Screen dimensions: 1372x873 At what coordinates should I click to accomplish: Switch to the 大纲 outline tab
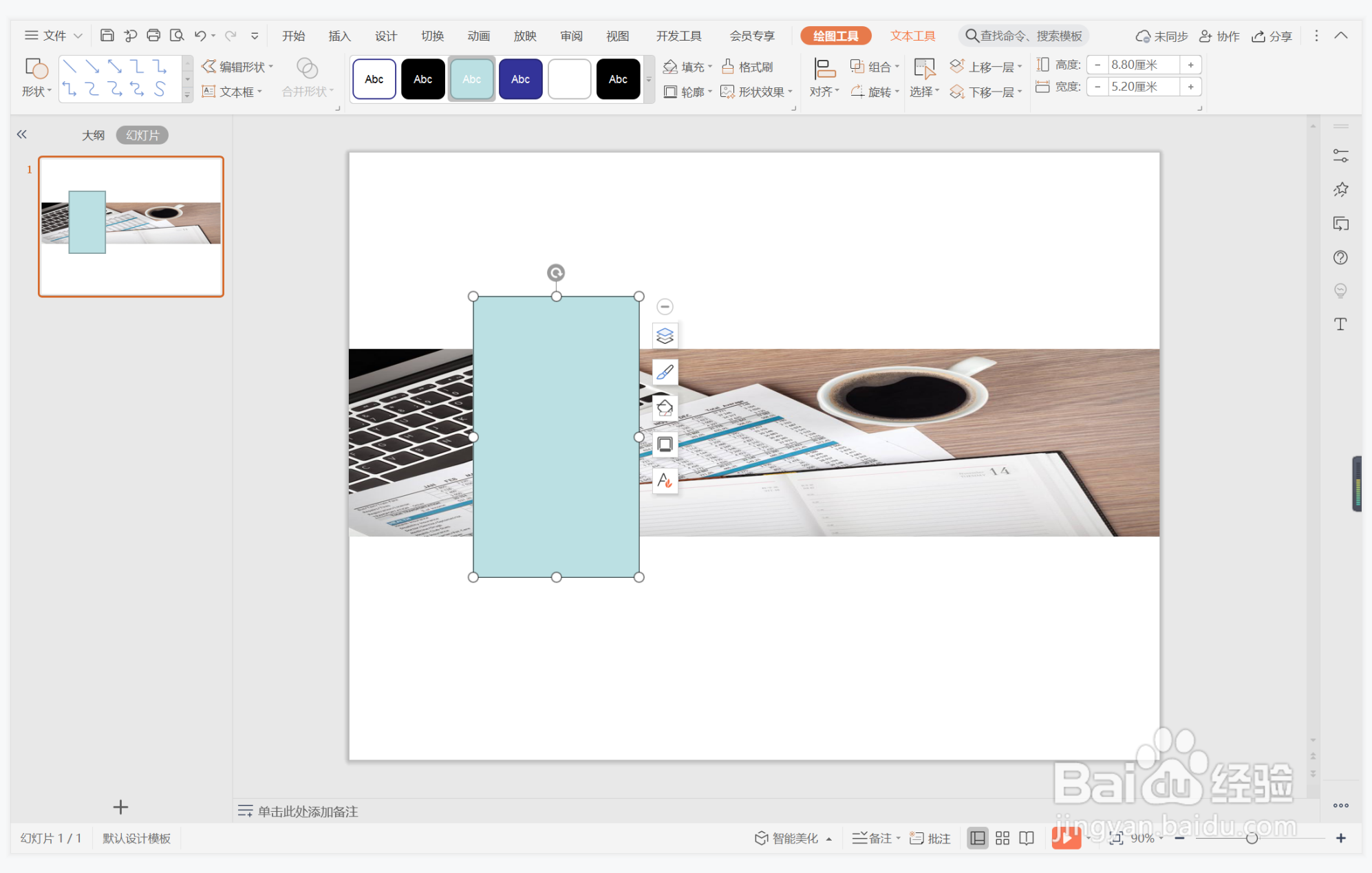(93, 135)
